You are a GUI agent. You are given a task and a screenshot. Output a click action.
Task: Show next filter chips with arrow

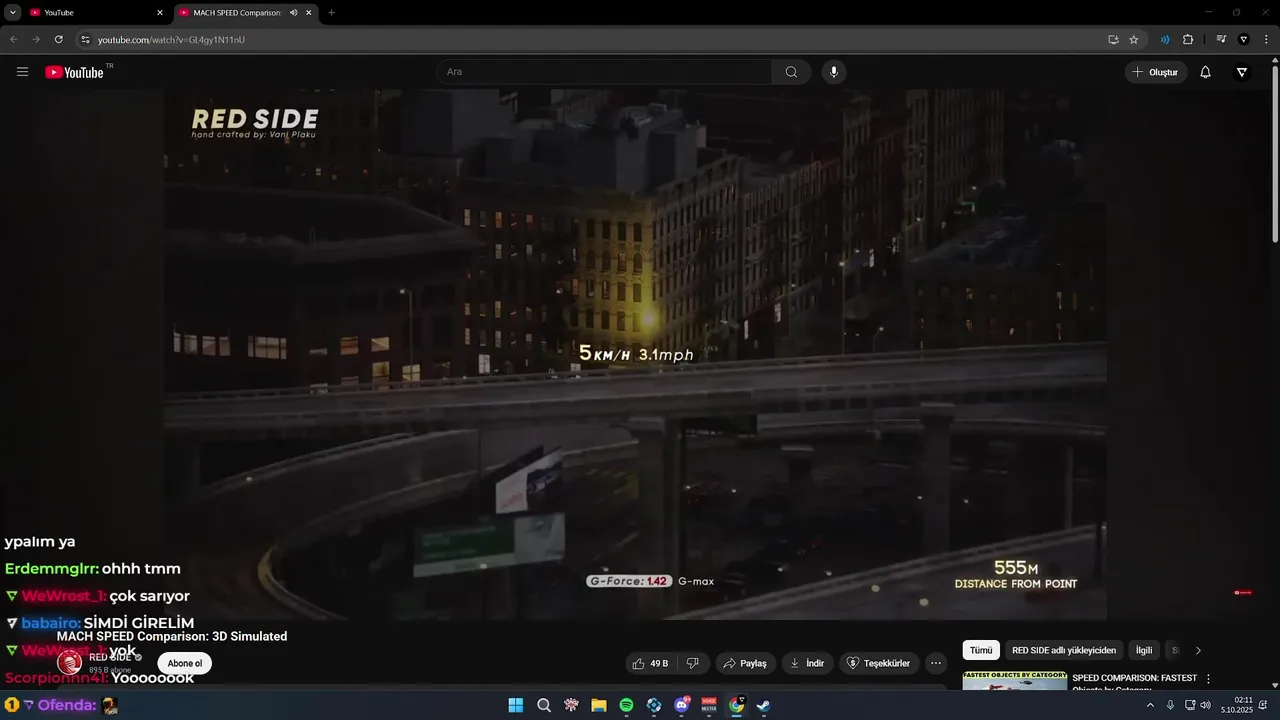tap(1198, 650)
